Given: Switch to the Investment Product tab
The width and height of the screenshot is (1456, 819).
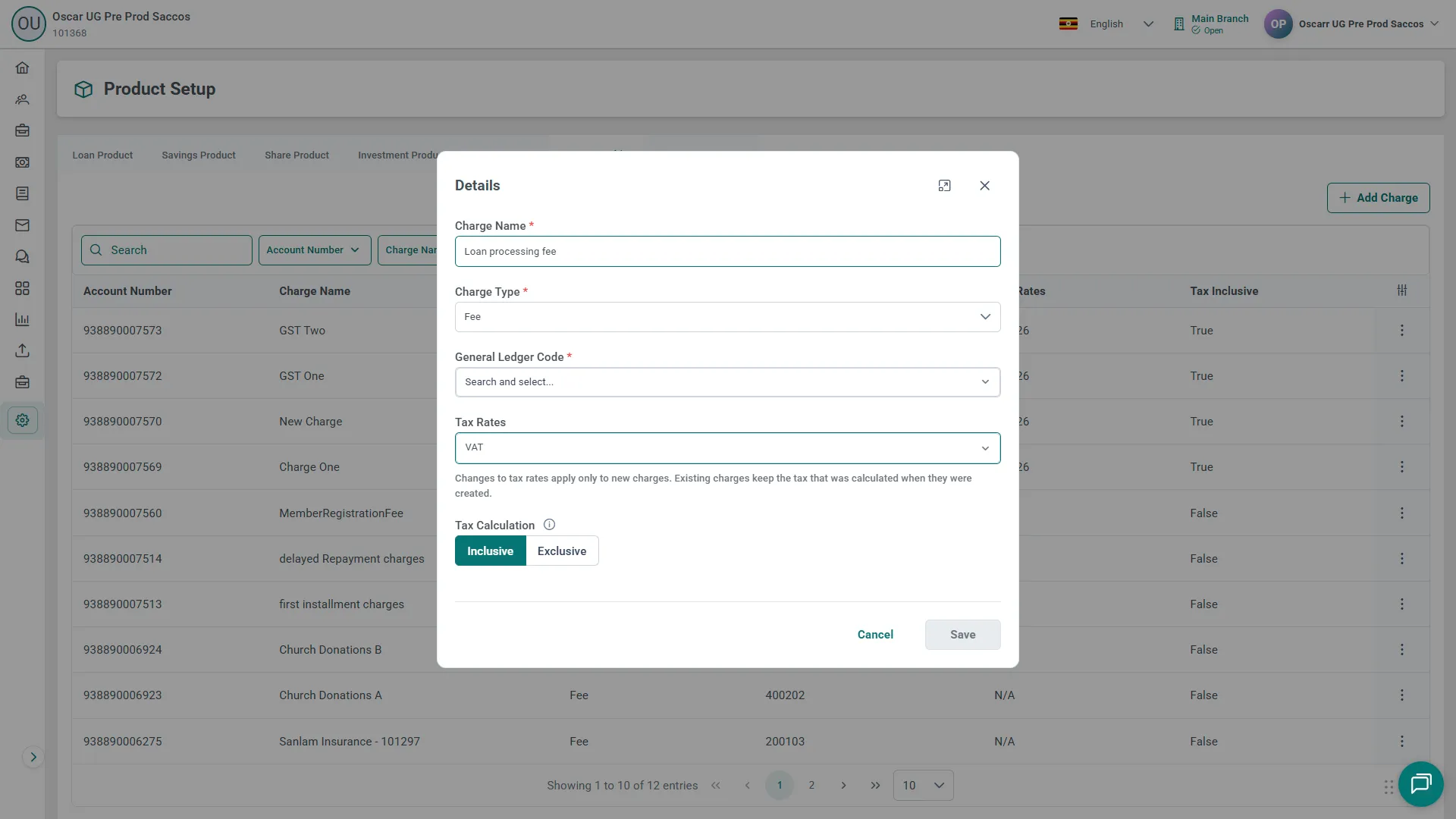Looking at the screenshot, I should tap(398, 155).
